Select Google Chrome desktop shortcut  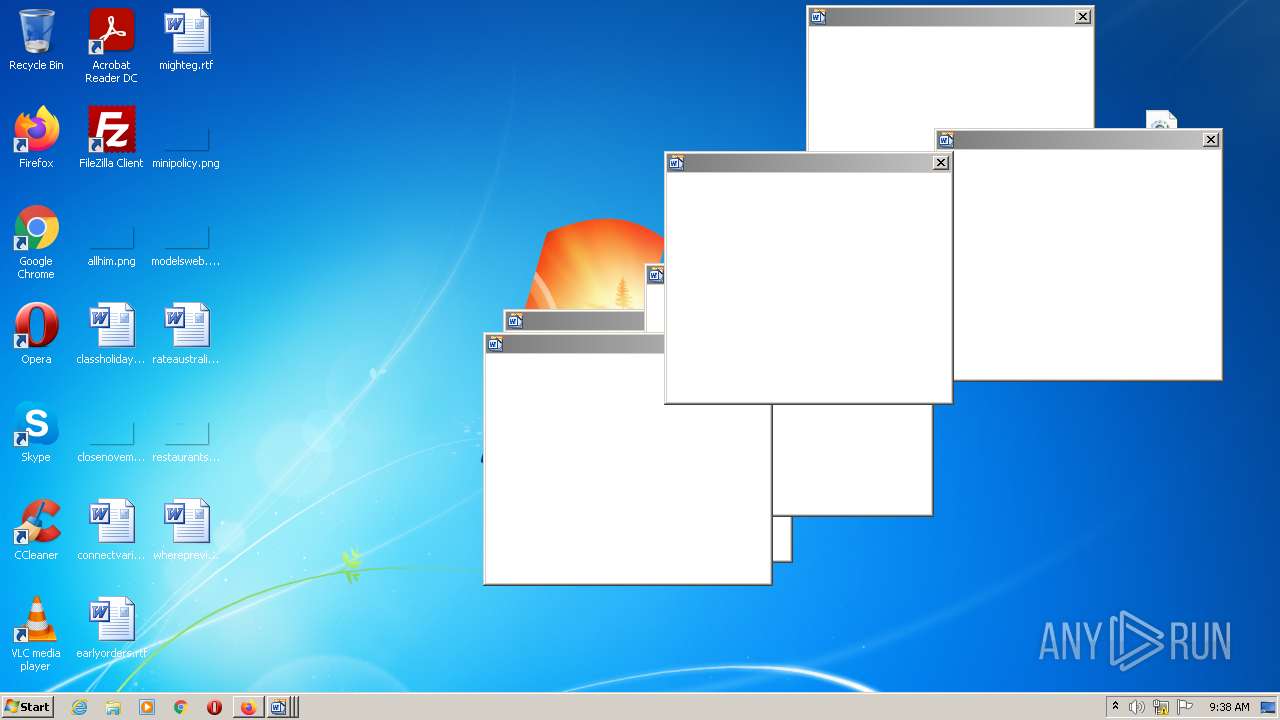(36, 242)
